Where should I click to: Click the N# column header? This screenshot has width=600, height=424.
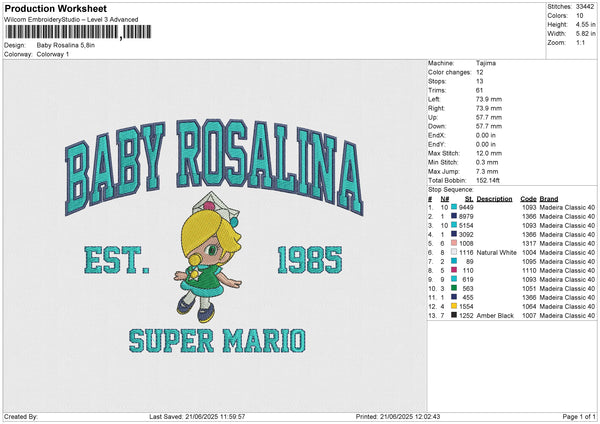pos(444,198)
